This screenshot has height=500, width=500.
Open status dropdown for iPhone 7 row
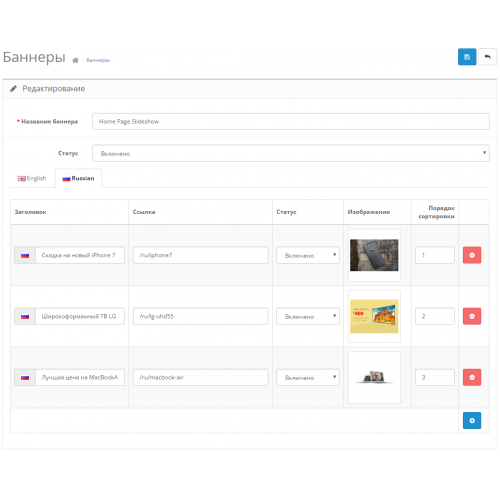click(308, 255)
